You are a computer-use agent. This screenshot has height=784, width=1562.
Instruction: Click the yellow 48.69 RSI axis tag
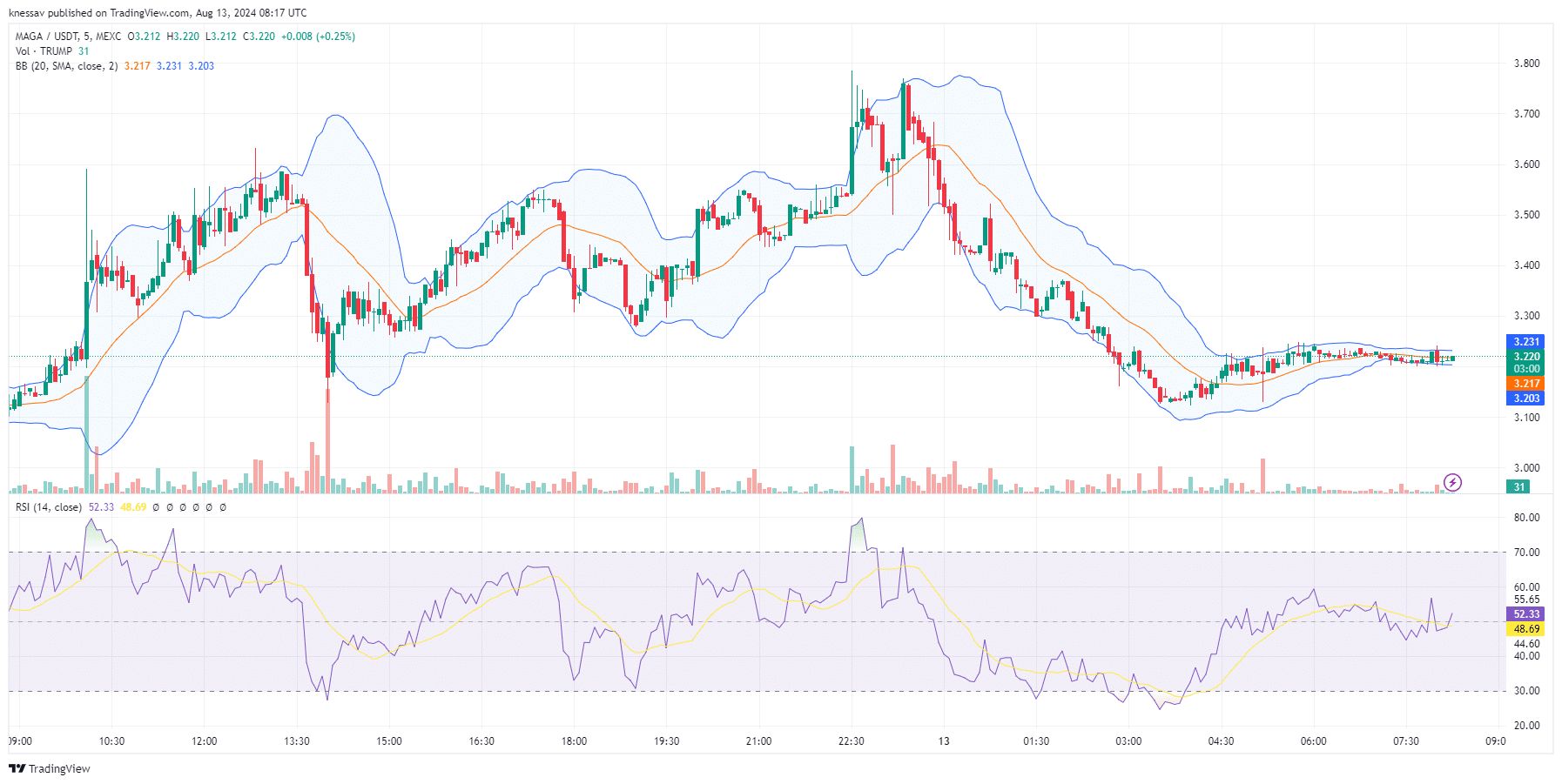[1525, 629]
